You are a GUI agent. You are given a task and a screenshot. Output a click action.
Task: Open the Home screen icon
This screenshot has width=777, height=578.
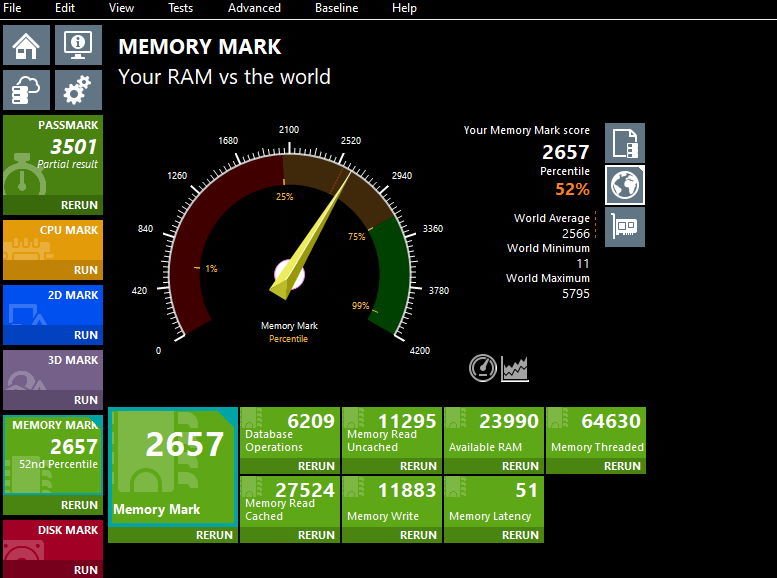(26, 45)
